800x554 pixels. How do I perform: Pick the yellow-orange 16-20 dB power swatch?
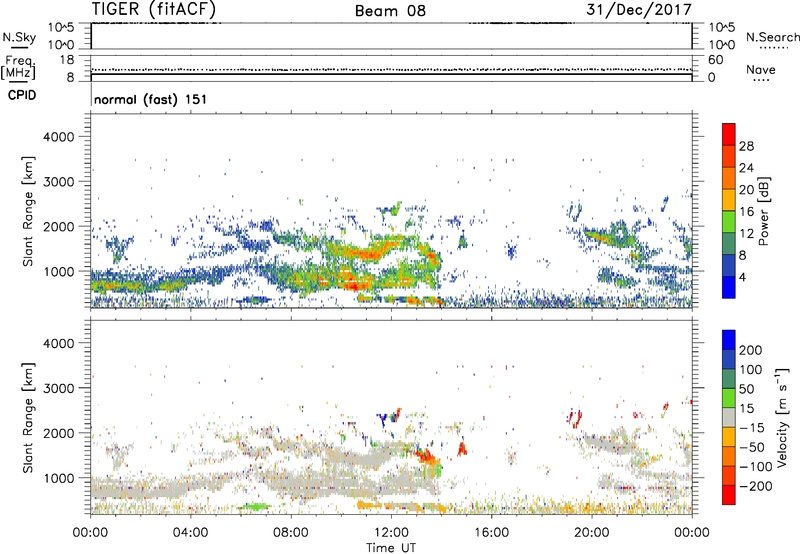pyautogui.click(x=729, y=200)
